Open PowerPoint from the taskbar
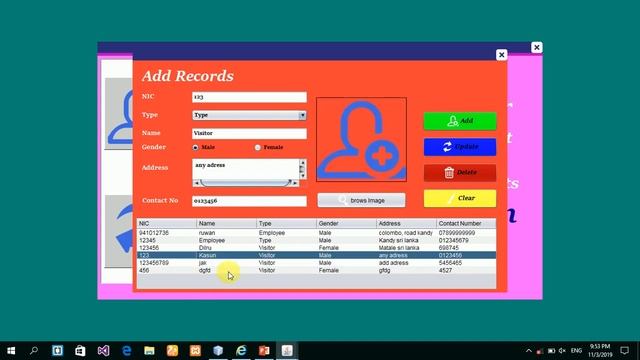 264,351
